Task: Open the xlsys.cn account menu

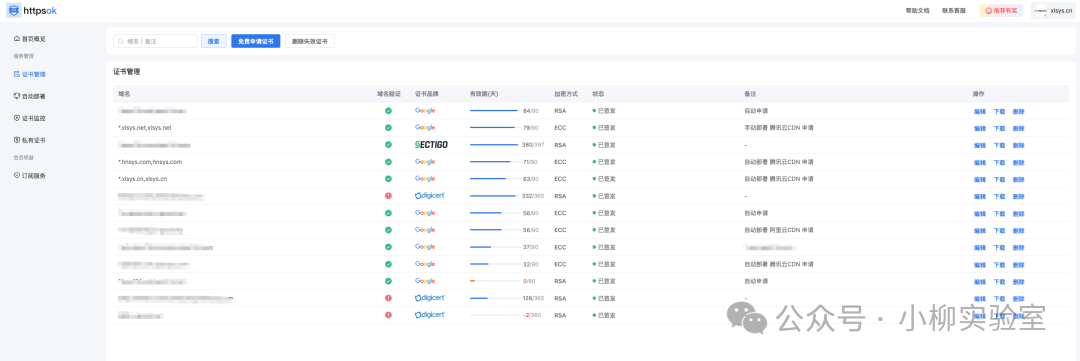Action: (x=1052, y=11)
